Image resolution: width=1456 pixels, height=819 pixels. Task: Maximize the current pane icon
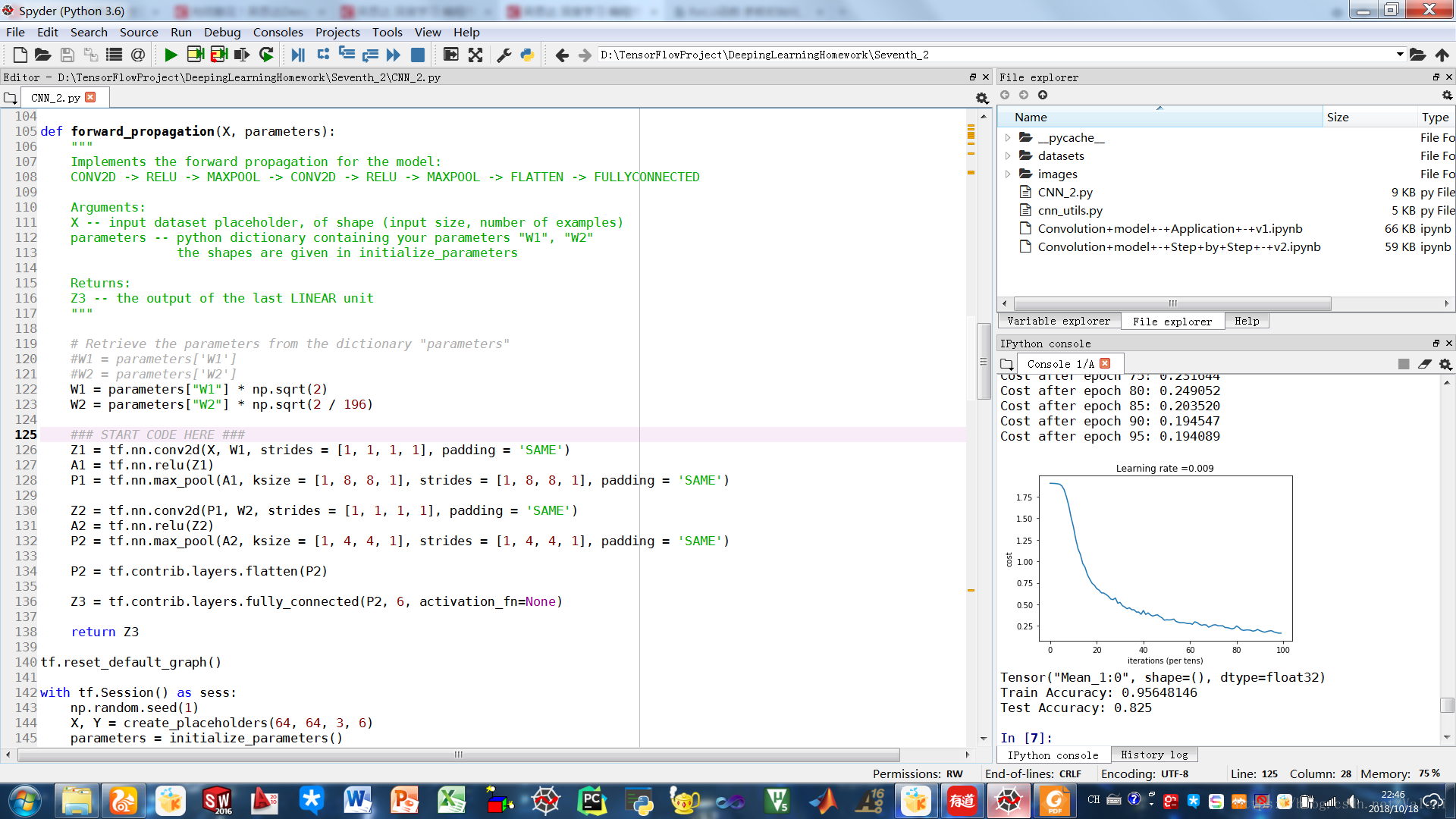click(450, 55)
